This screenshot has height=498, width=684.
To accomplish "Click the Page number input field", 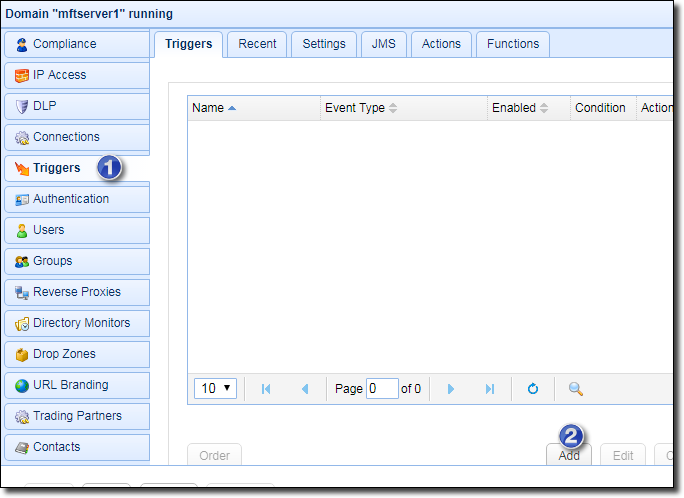I will pyautogui.click(x=381, y=389).
